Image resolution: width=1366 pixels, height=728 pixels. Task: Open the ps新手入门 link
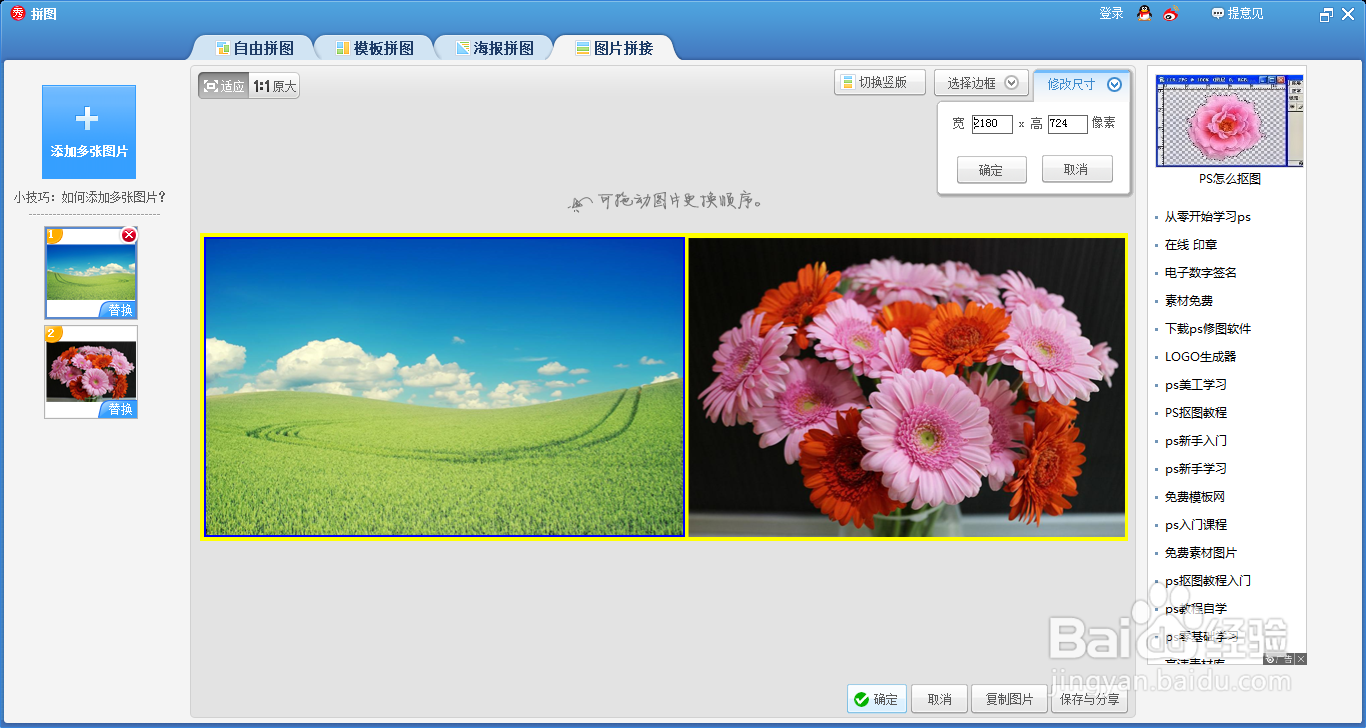[1196, 441]
